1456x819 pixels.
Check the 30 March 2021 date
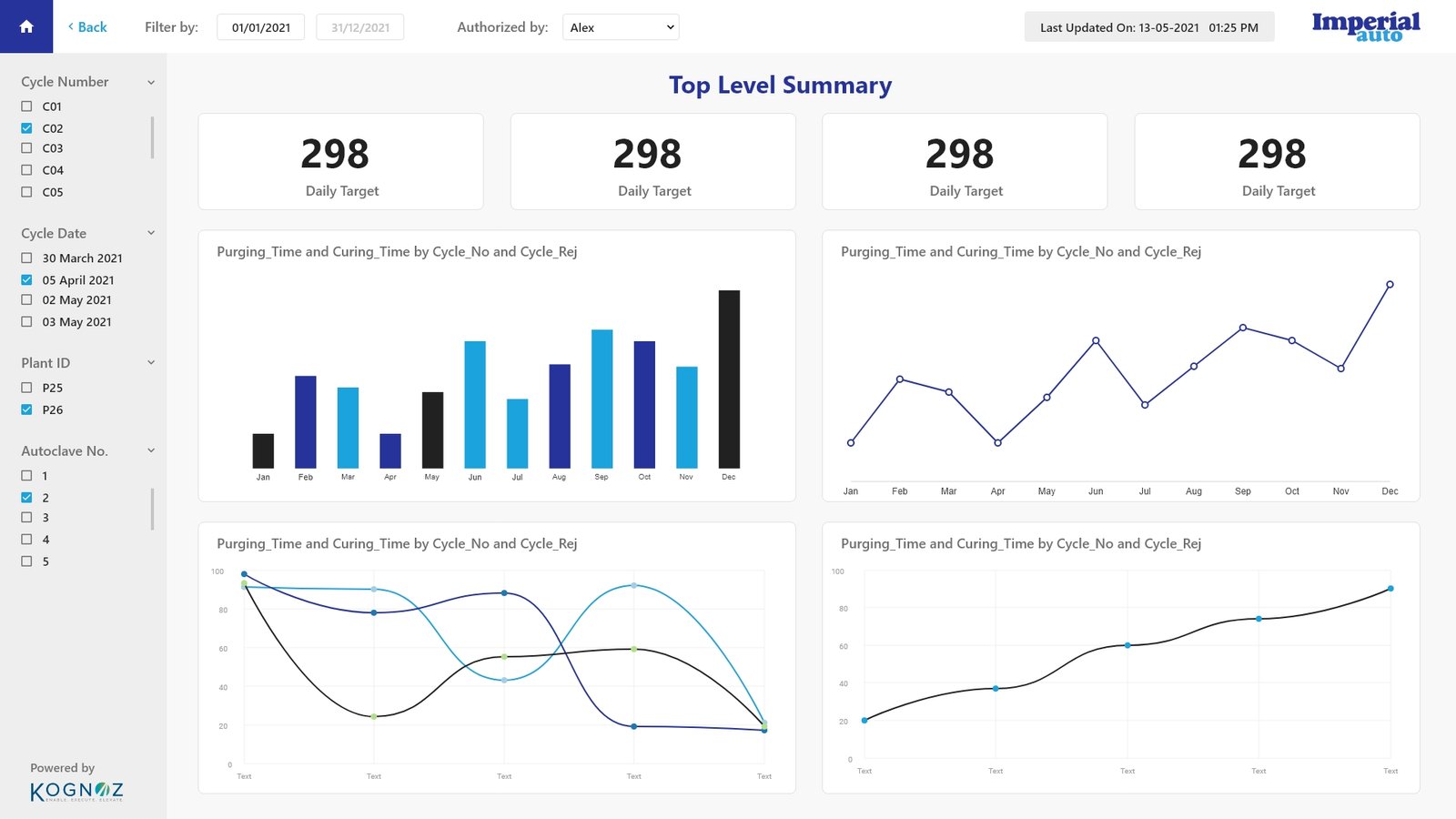coord(26,258)
